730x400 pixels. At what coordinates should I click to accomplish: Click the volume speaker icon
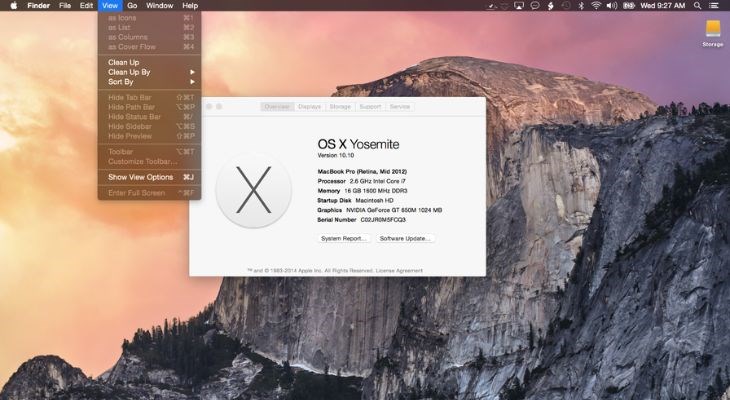(x=612, y=6)
